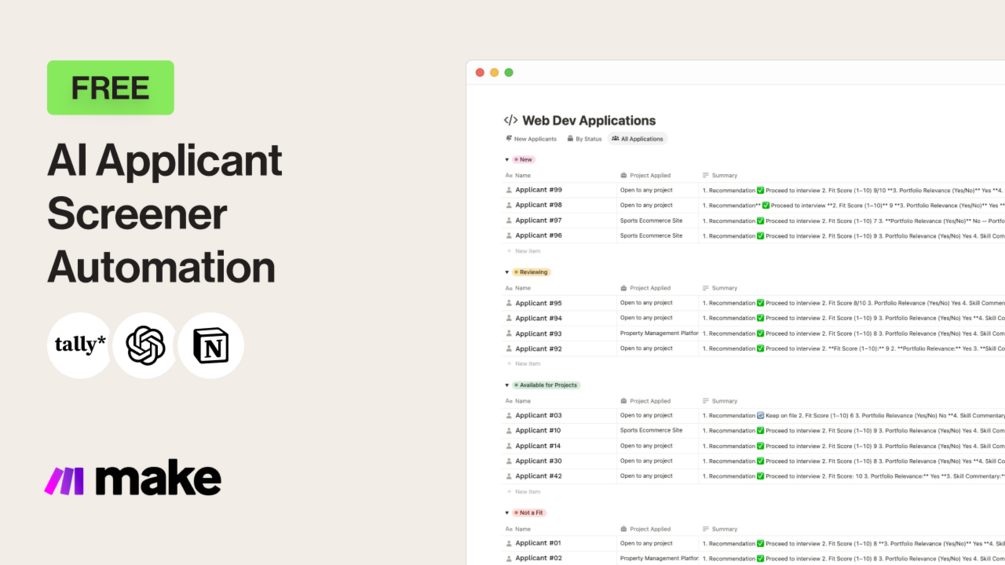The height and width of the screenshot is (565, 1005).
Task: Open Applicant #30 row
Action: click(753, 461)
